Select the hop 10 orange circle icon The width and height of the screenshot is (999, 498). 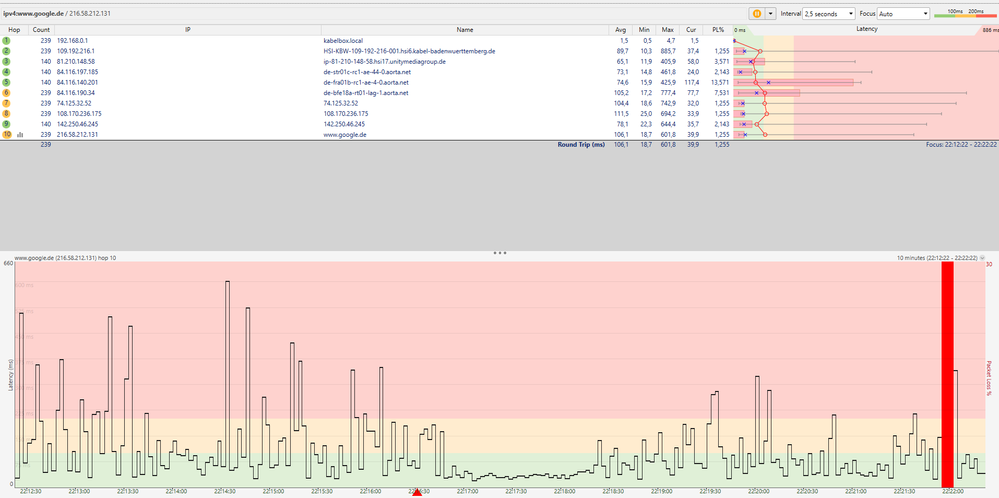(x=6, y=134)
